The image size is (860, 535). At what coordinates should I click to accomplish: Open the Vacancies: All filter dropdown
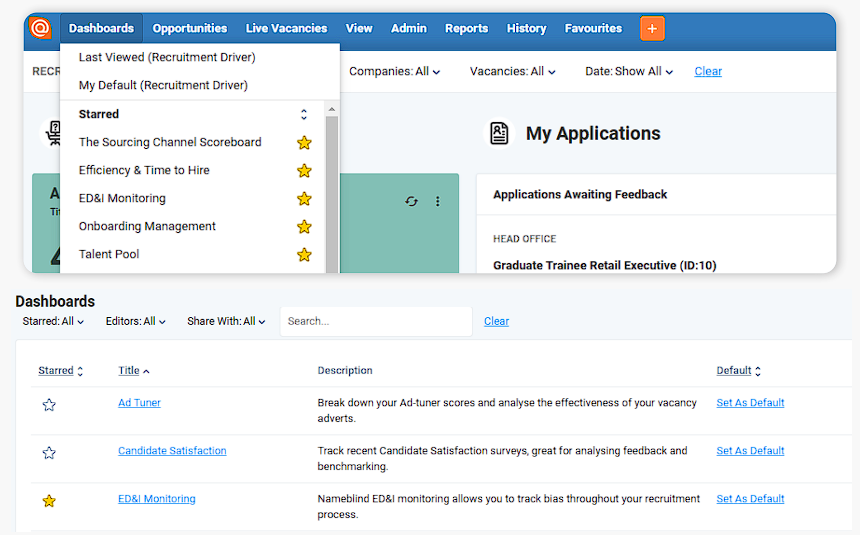pos(512,71)
